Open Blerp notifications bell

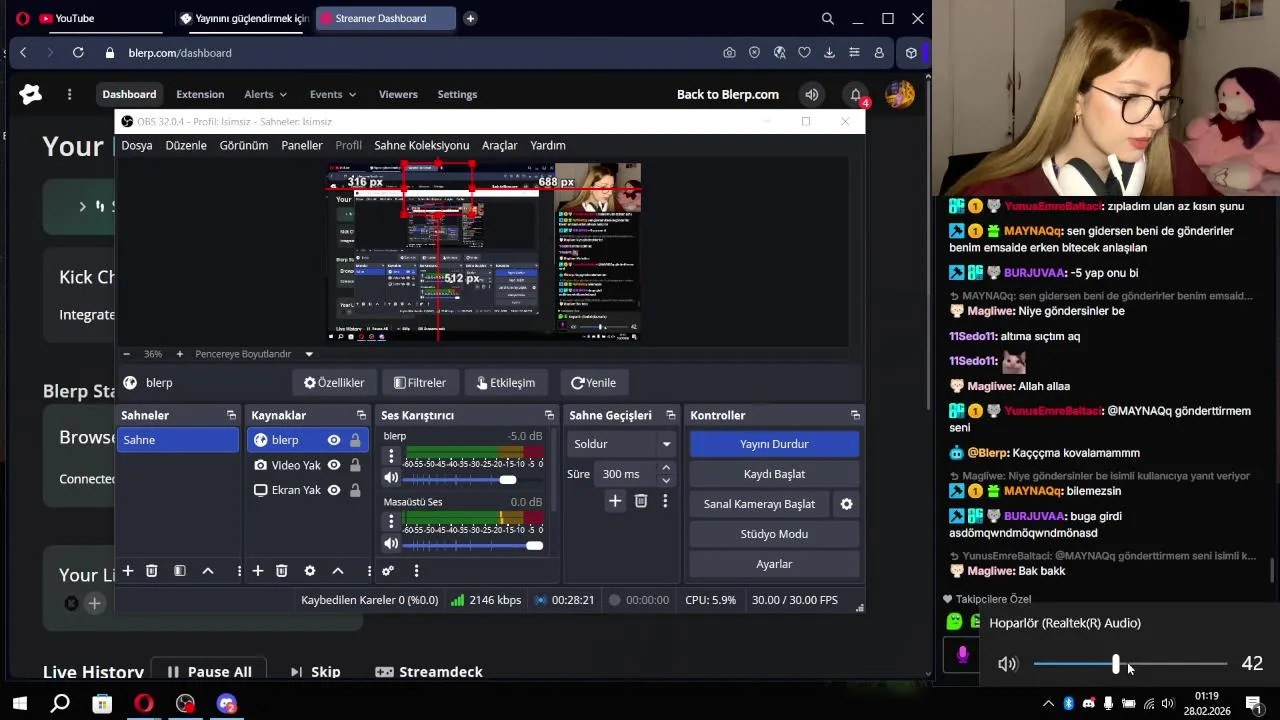coord(856,95)
